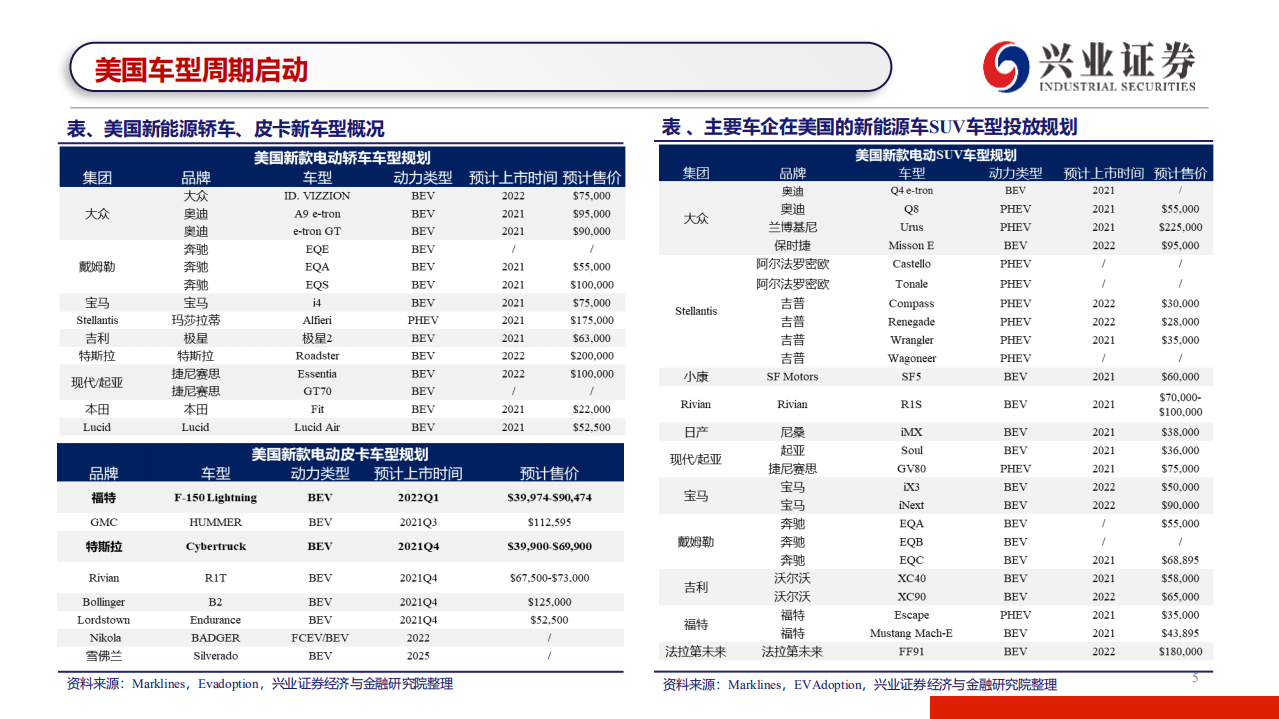Click the Rivian R1S price range cell
The image size is (1279, 719).
click(x=1180, y=405)
